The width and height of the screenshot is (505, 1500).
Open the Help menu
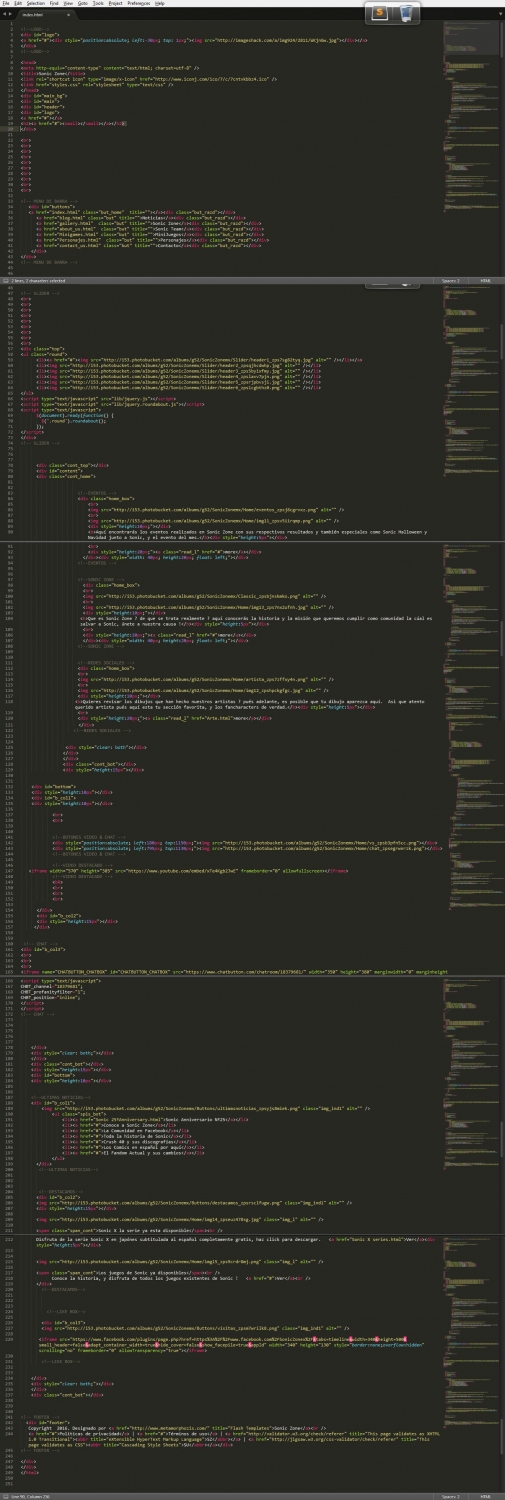pos(160,4)
